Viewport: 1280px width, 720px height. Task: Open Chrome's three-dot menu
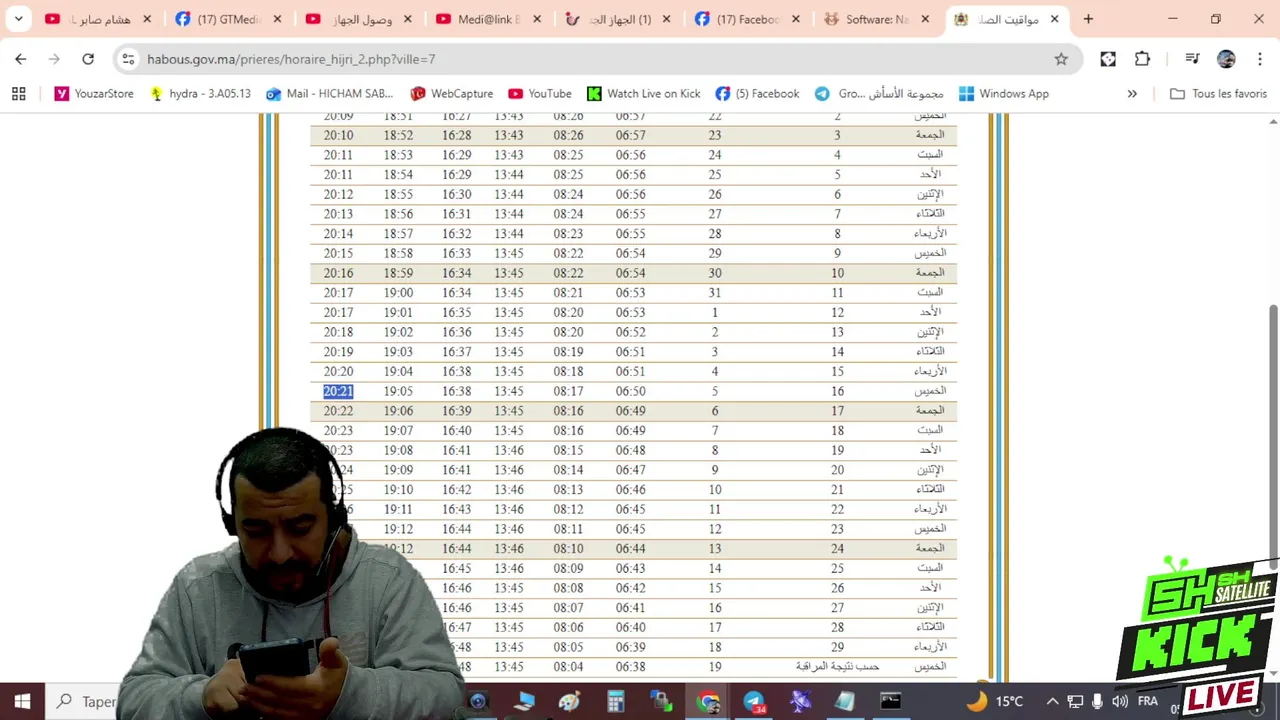1259,59
